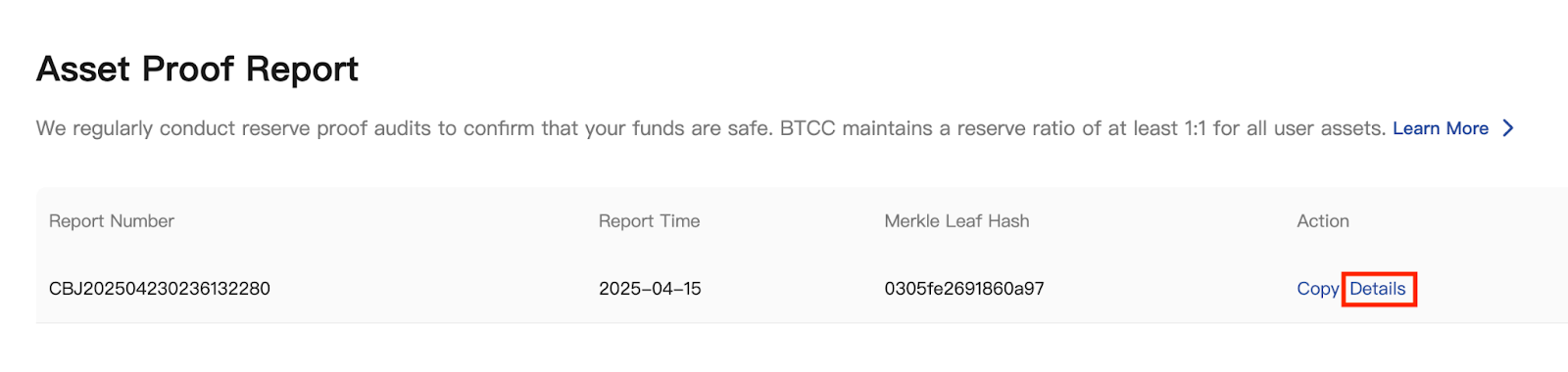
Task: Click the Action column header
Action: tap(1323, 221)
